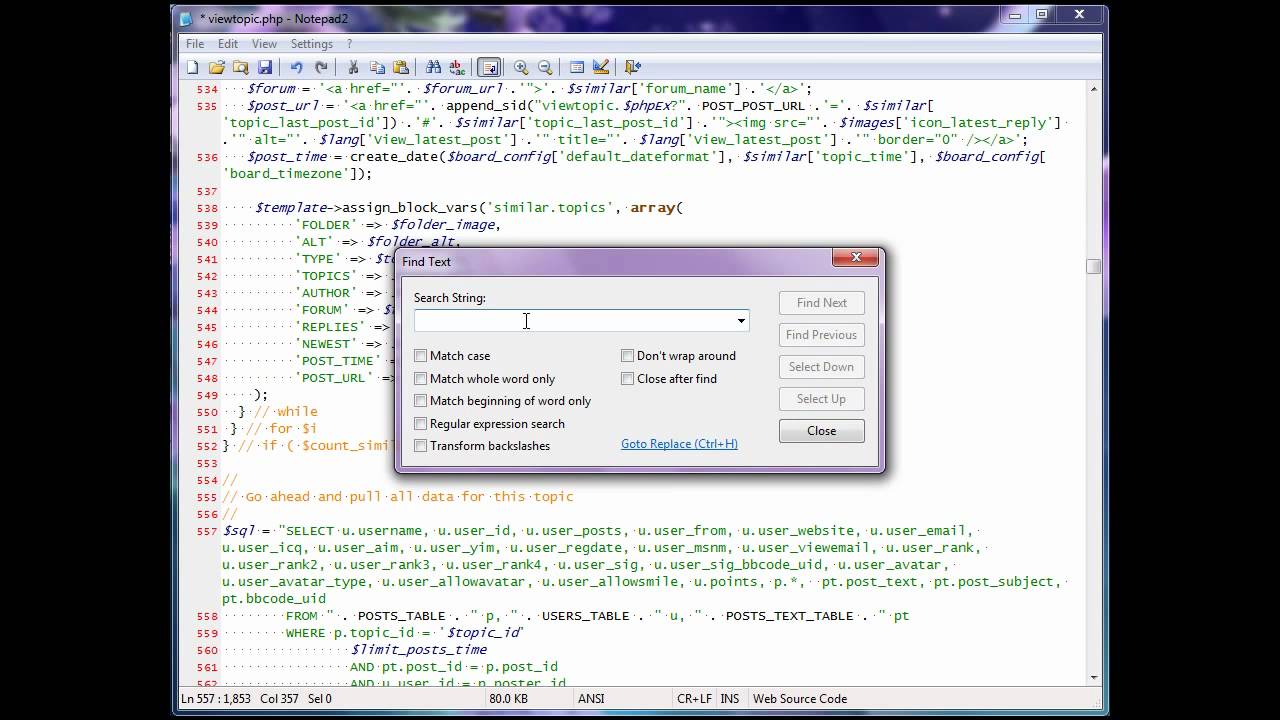
Task: Redo the last undone edit
Action: 321,67
